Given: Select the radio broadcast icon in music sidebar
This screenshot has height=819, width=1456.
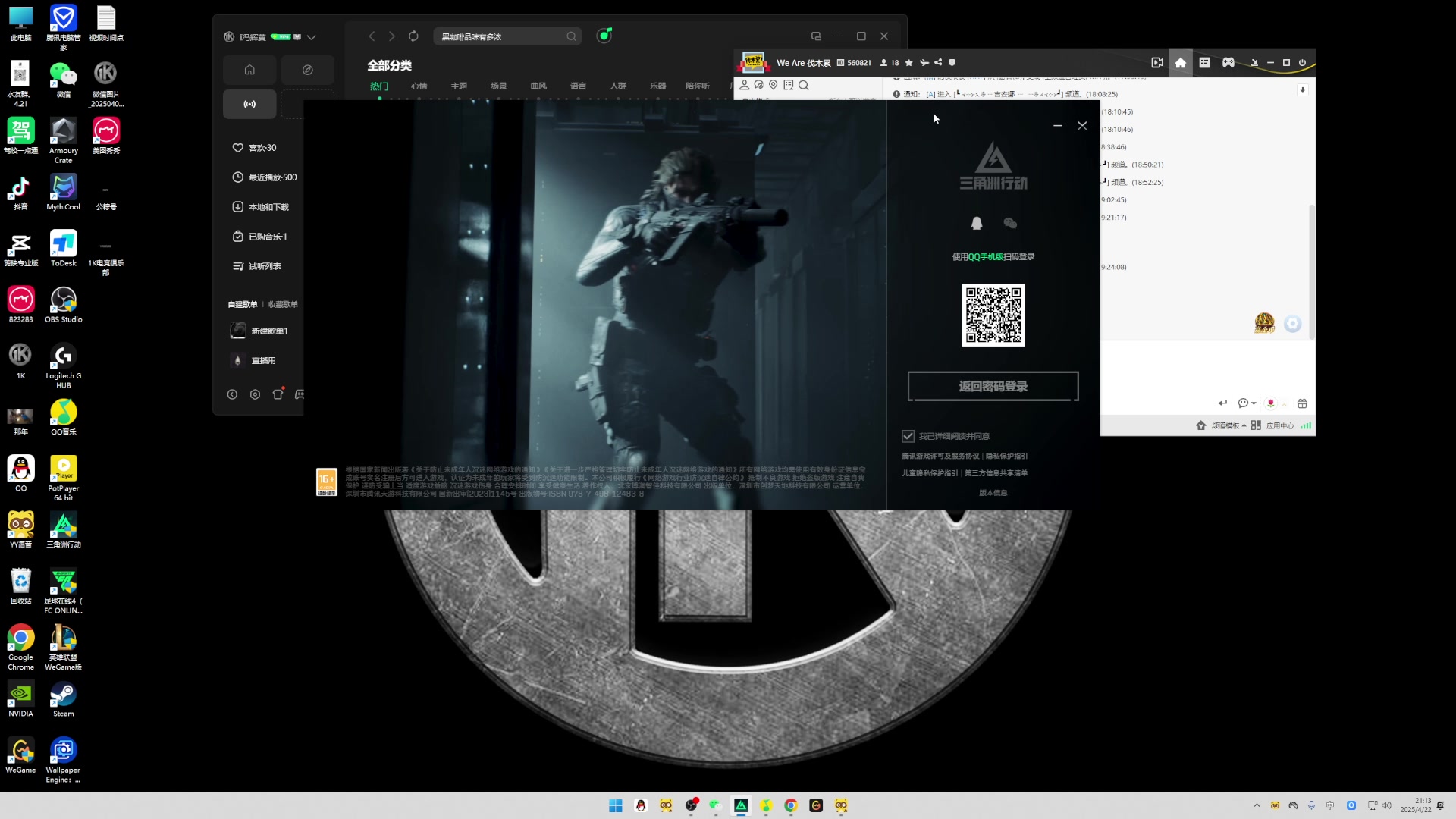Looking at the screenshot, I should [249, 104].
